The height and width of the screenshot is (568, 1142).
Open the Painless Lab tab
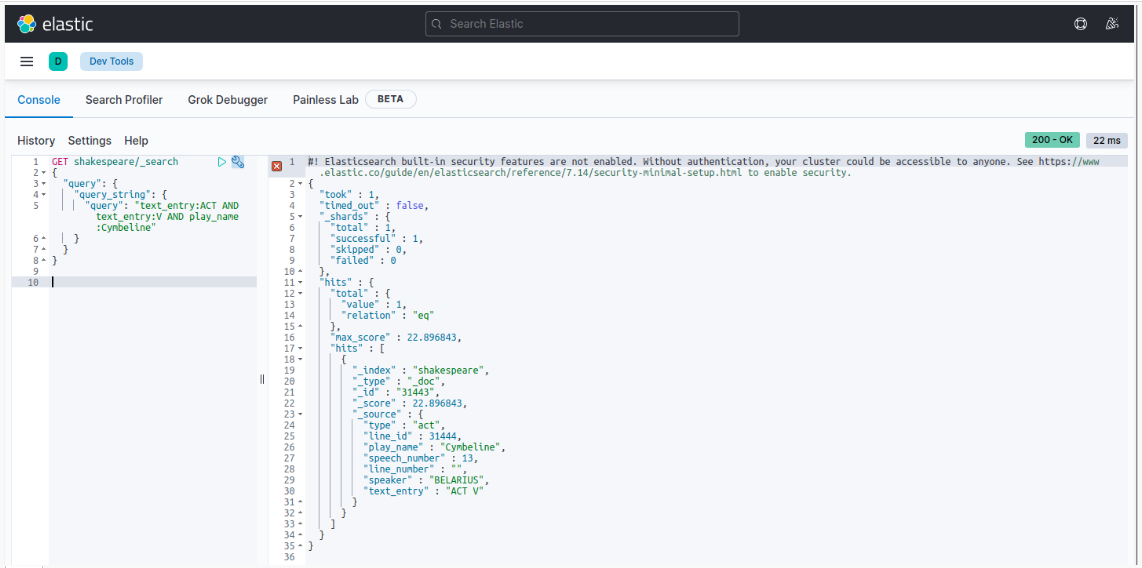point(326,100)
